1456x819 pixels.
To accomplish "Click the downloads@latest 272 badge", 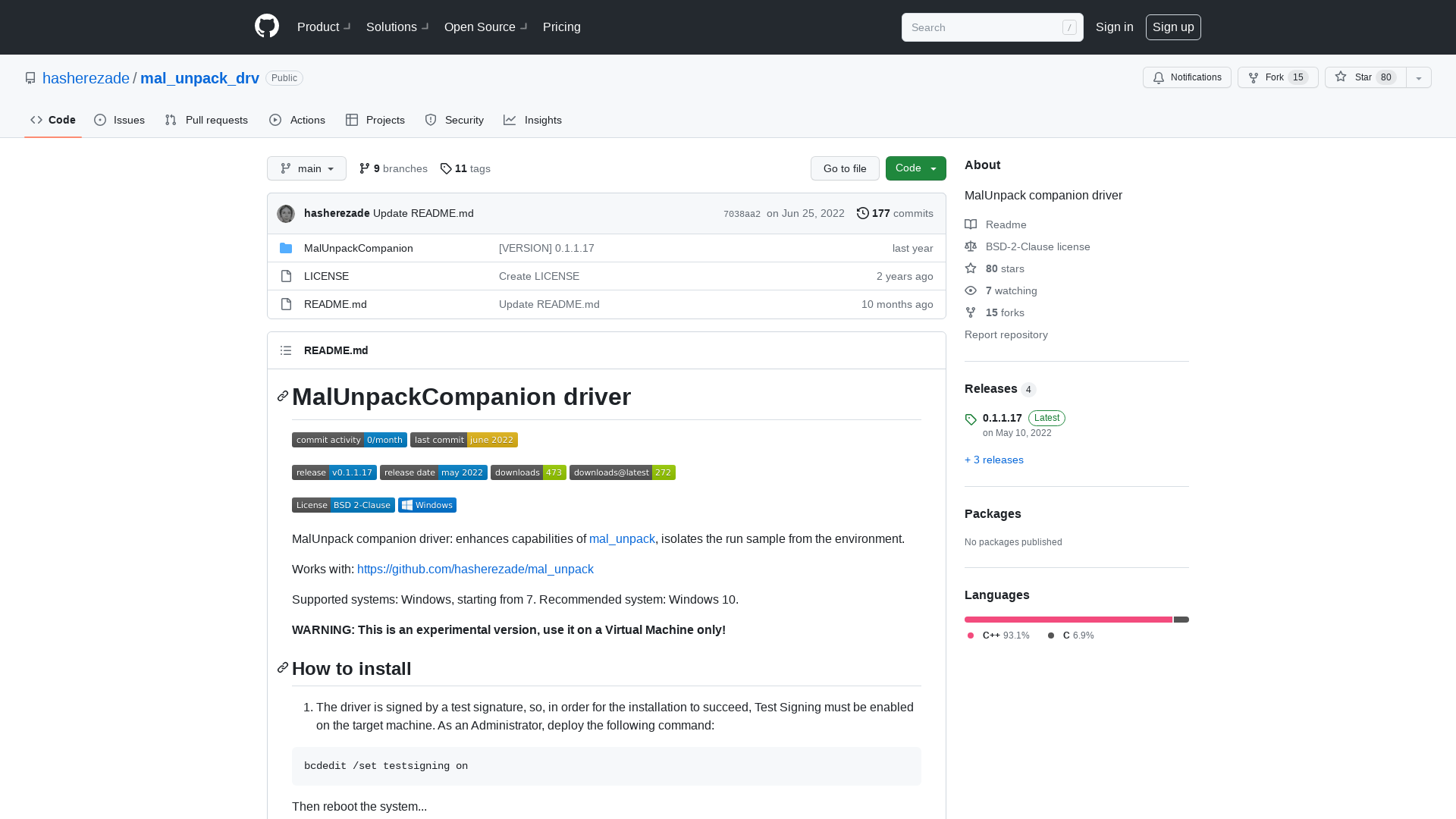I will point(623,472).
